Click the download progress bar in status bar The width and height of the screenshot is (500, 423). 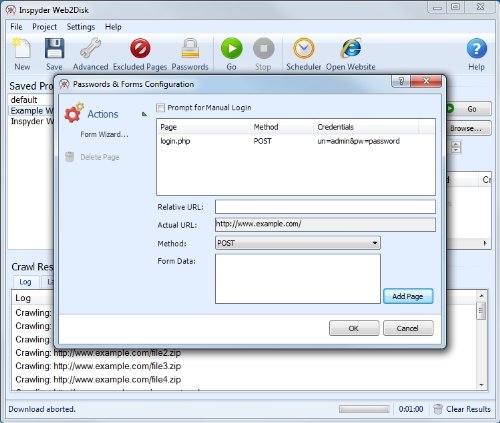pyautogui.click(x=364, y=409)
